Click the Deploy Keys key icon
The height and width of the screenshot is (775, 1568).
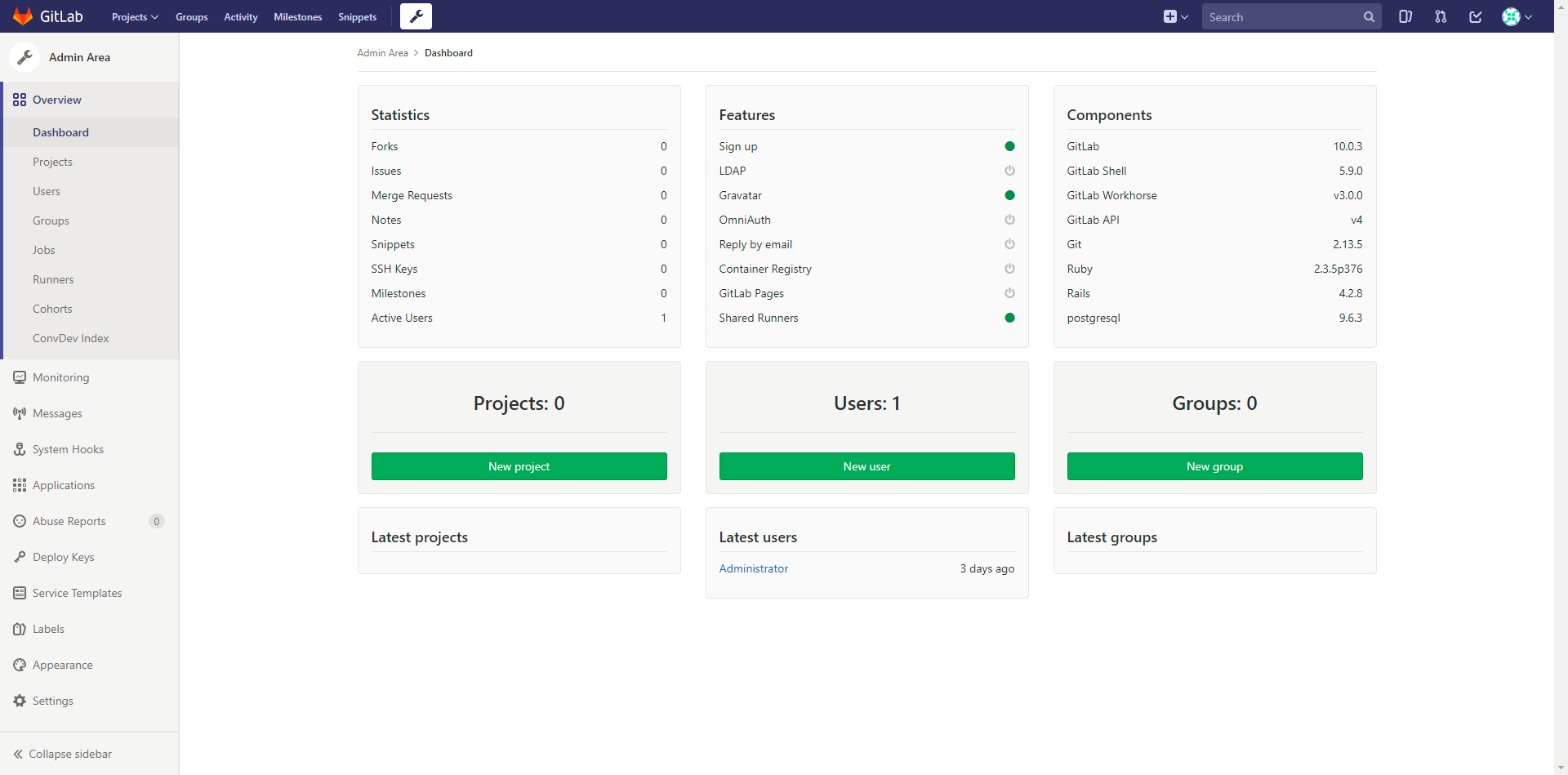pos(20,557)
